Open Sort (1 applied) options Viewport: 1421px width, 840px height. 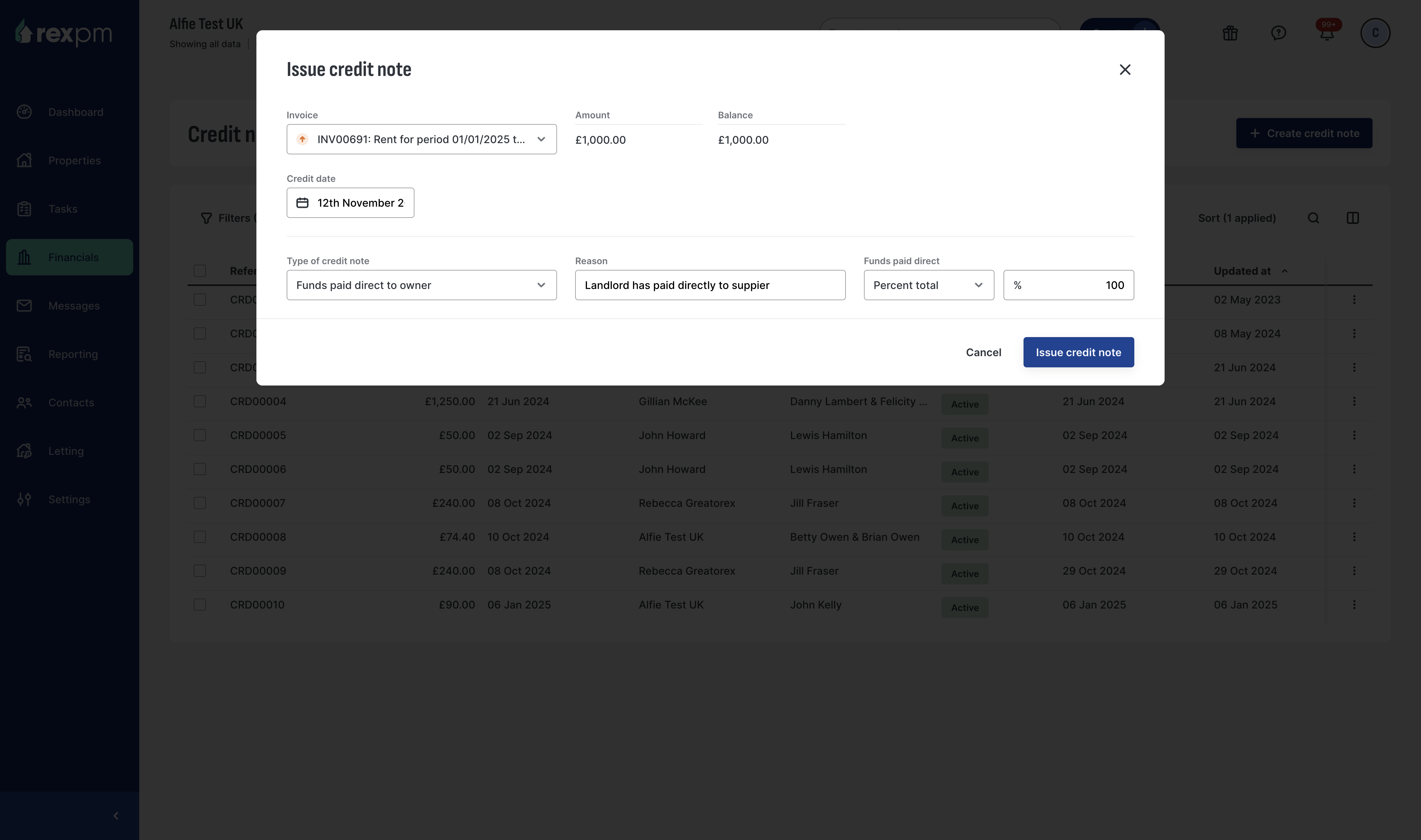pos(1236,218)
